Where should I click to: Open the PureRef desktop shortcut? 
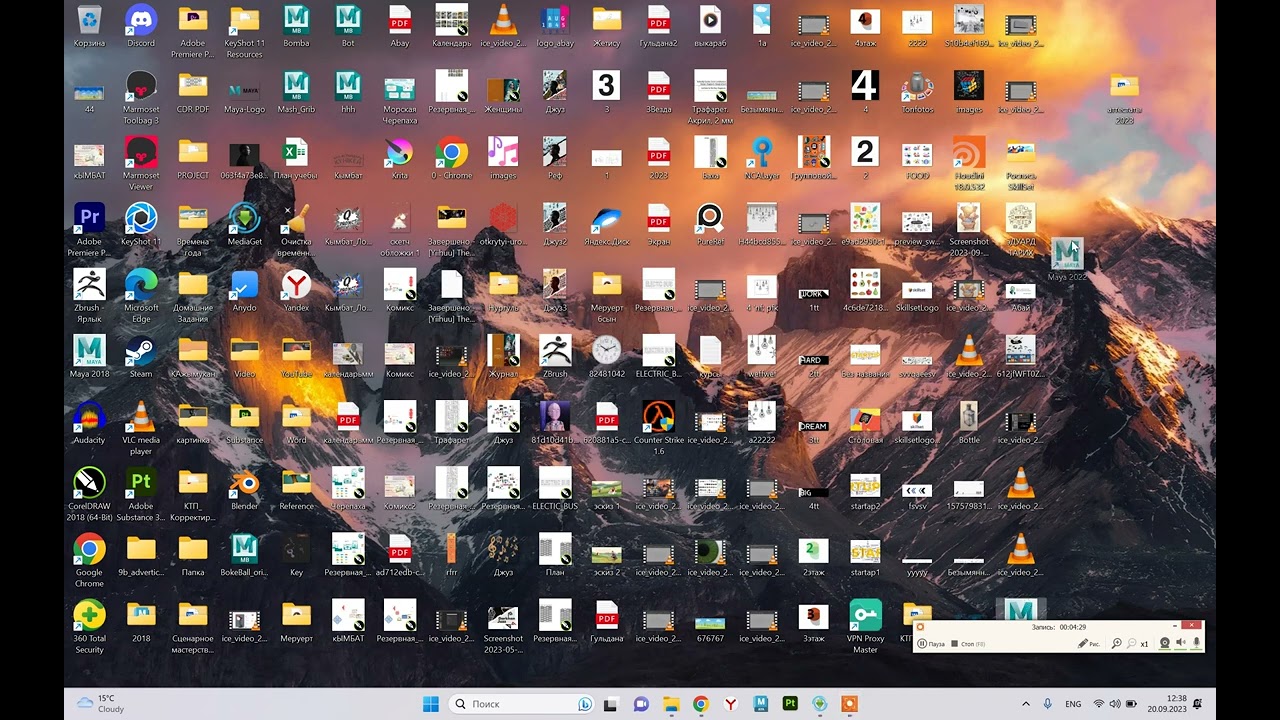pyautogui.click(x=710, y=225)
